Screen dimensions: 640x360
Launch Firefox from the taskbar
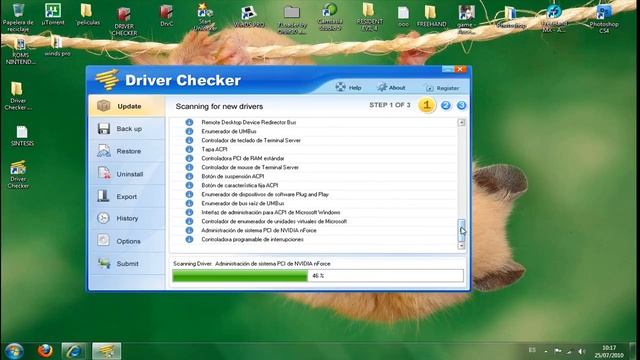click(45, 351)
